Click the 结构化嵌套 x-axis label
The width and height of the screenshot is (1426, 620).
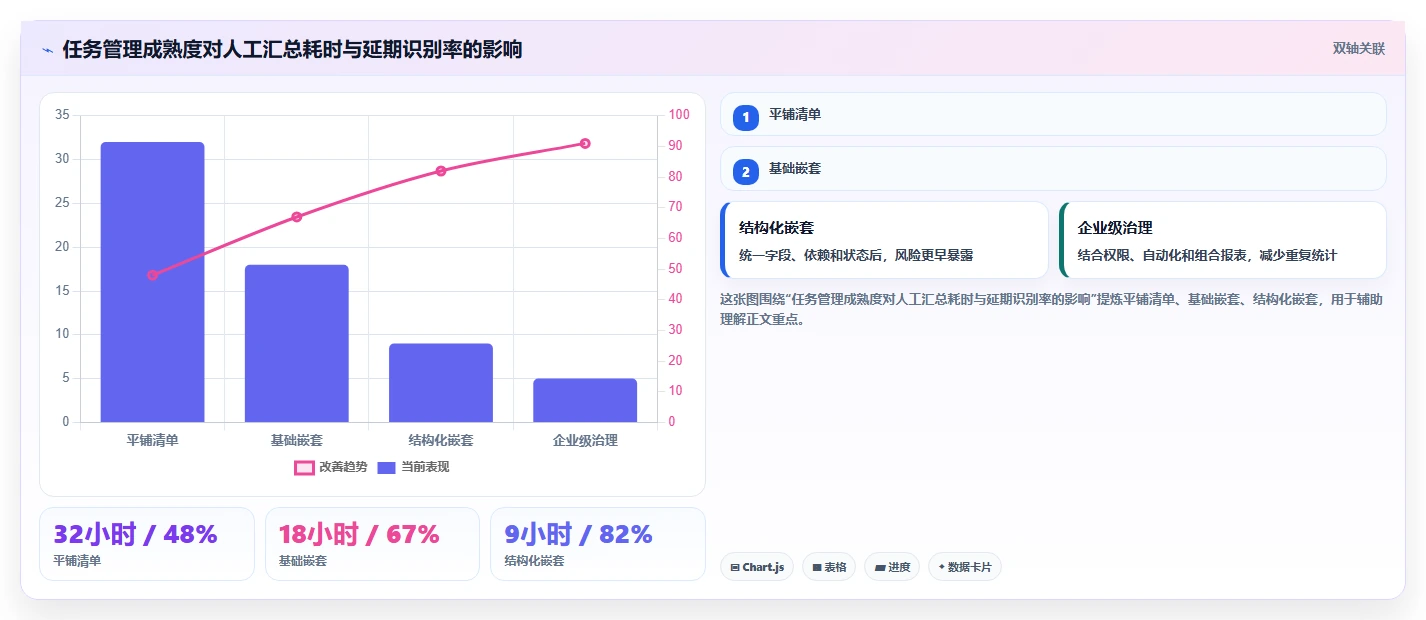(441, 440)
